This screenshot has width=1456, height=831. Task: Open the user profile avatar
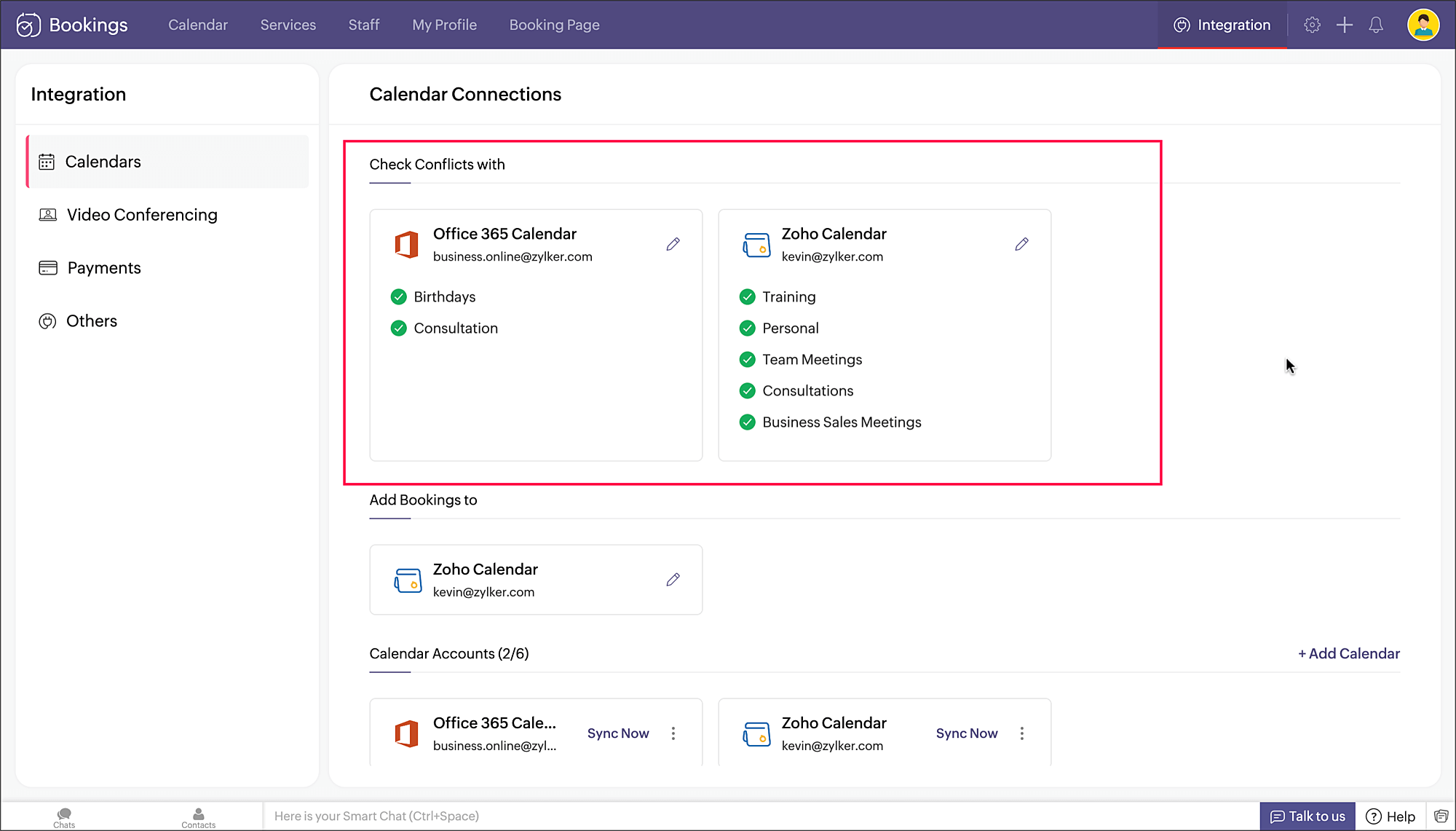1423,25
